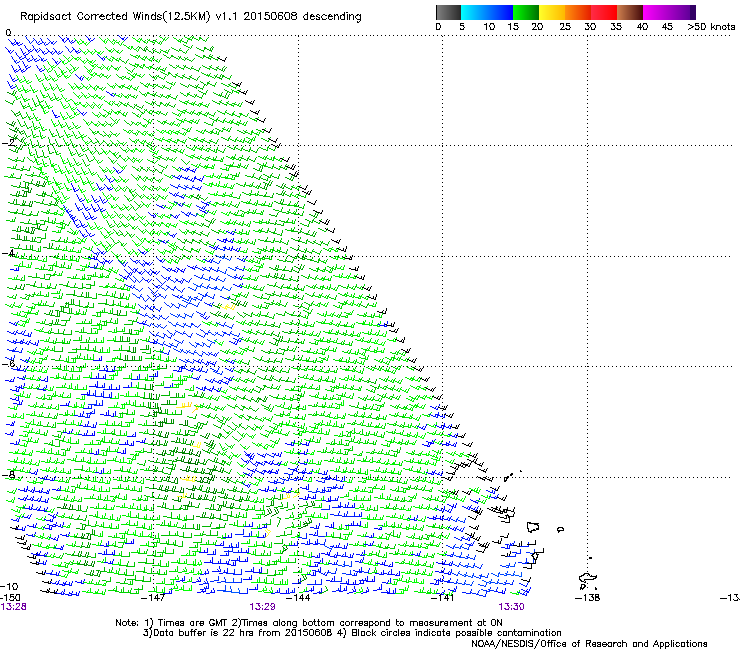Click the green 15-20 knots legend band
This screenshot has width=740, height=650.
tap(526, 12)
